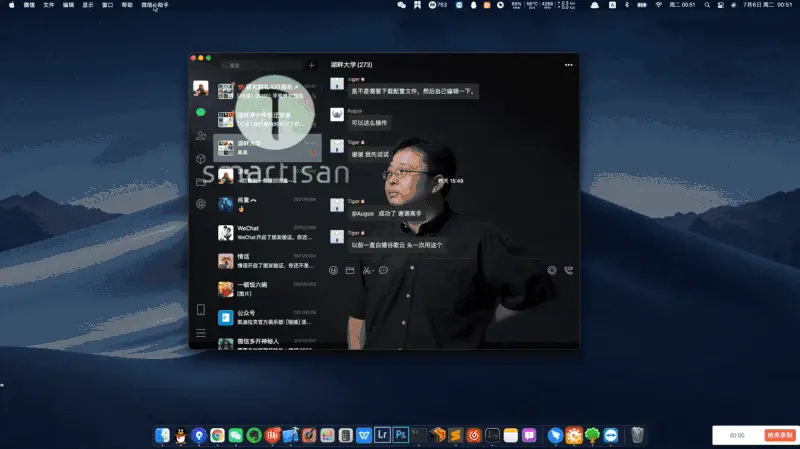Click the red 结束录制 button
The image size is (800, 449).
[x=778, y=435]
